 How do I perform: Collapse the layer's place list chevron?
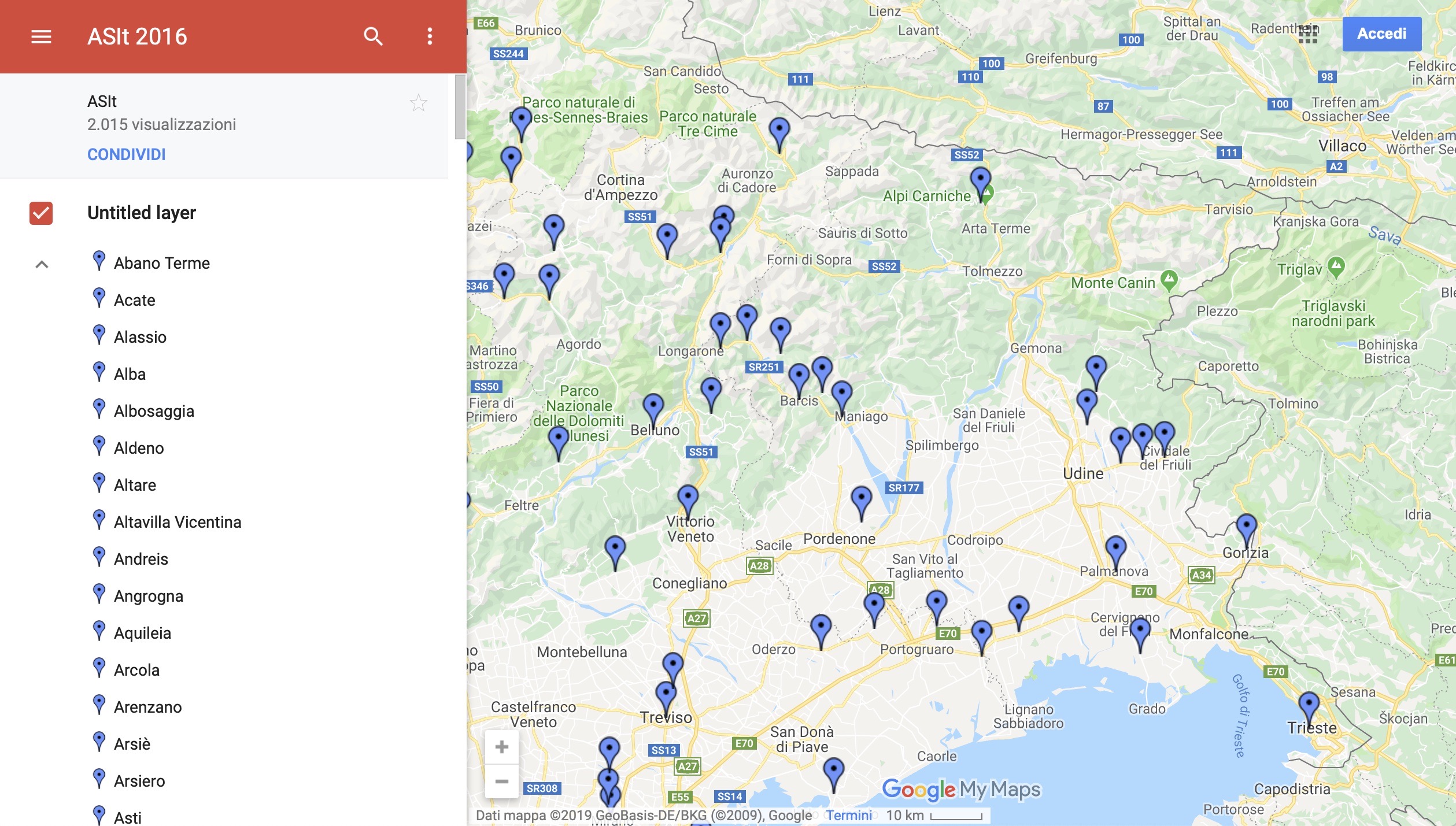42,265
